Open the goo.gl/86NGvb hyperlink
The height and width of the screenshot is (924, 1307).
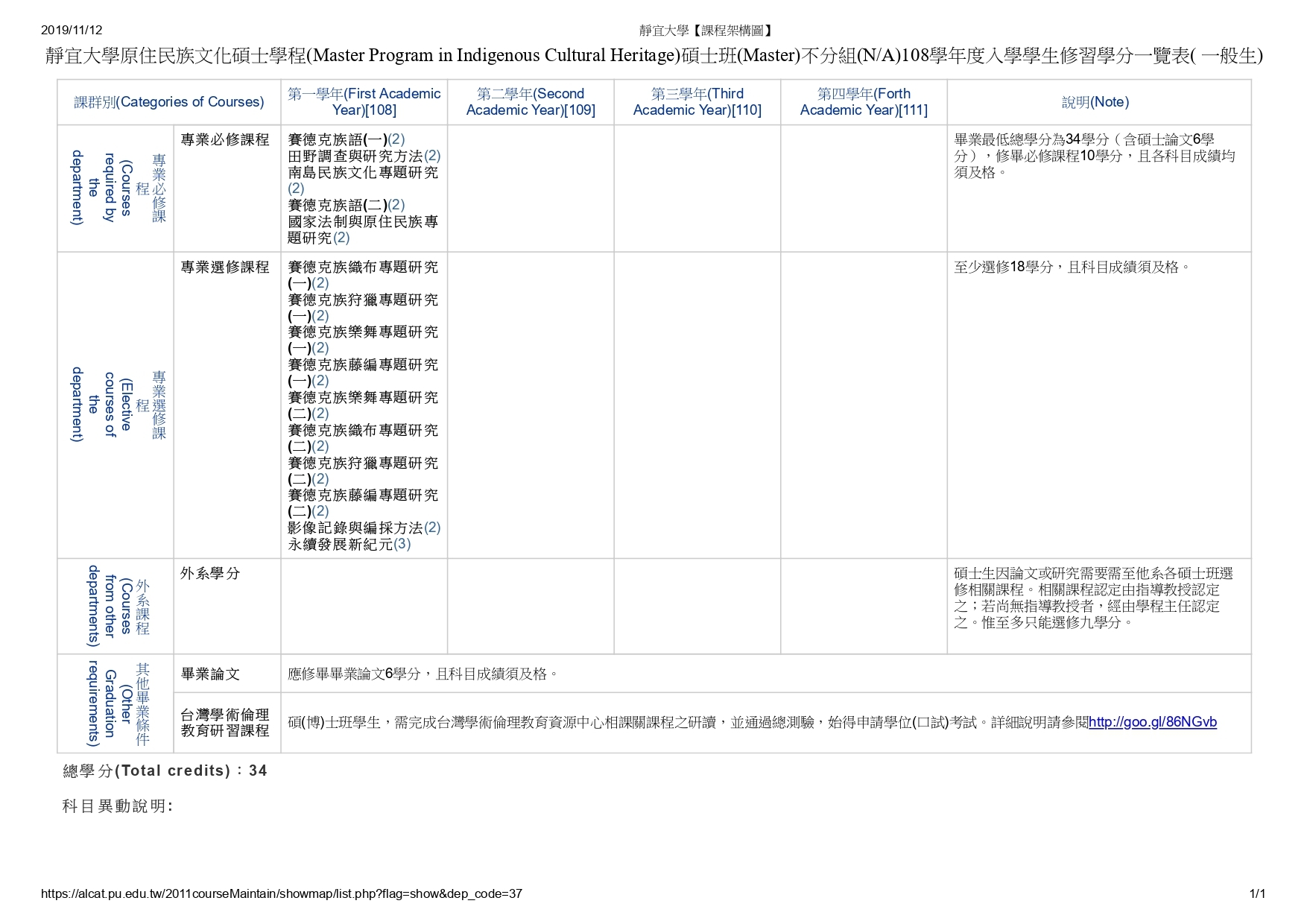tap(1153, 722)
